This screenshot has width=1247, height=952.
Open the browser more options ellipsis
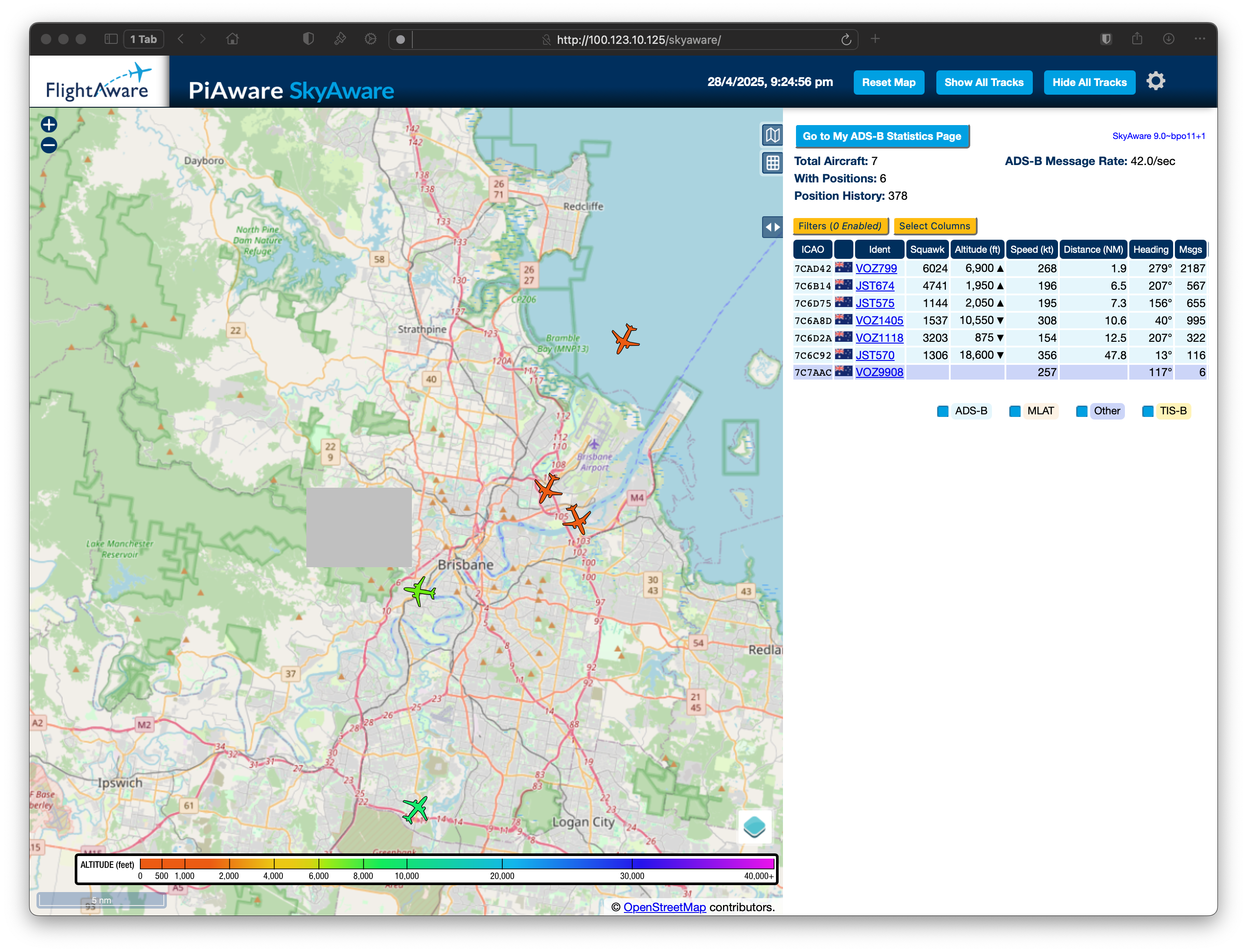click(1199, 39)
